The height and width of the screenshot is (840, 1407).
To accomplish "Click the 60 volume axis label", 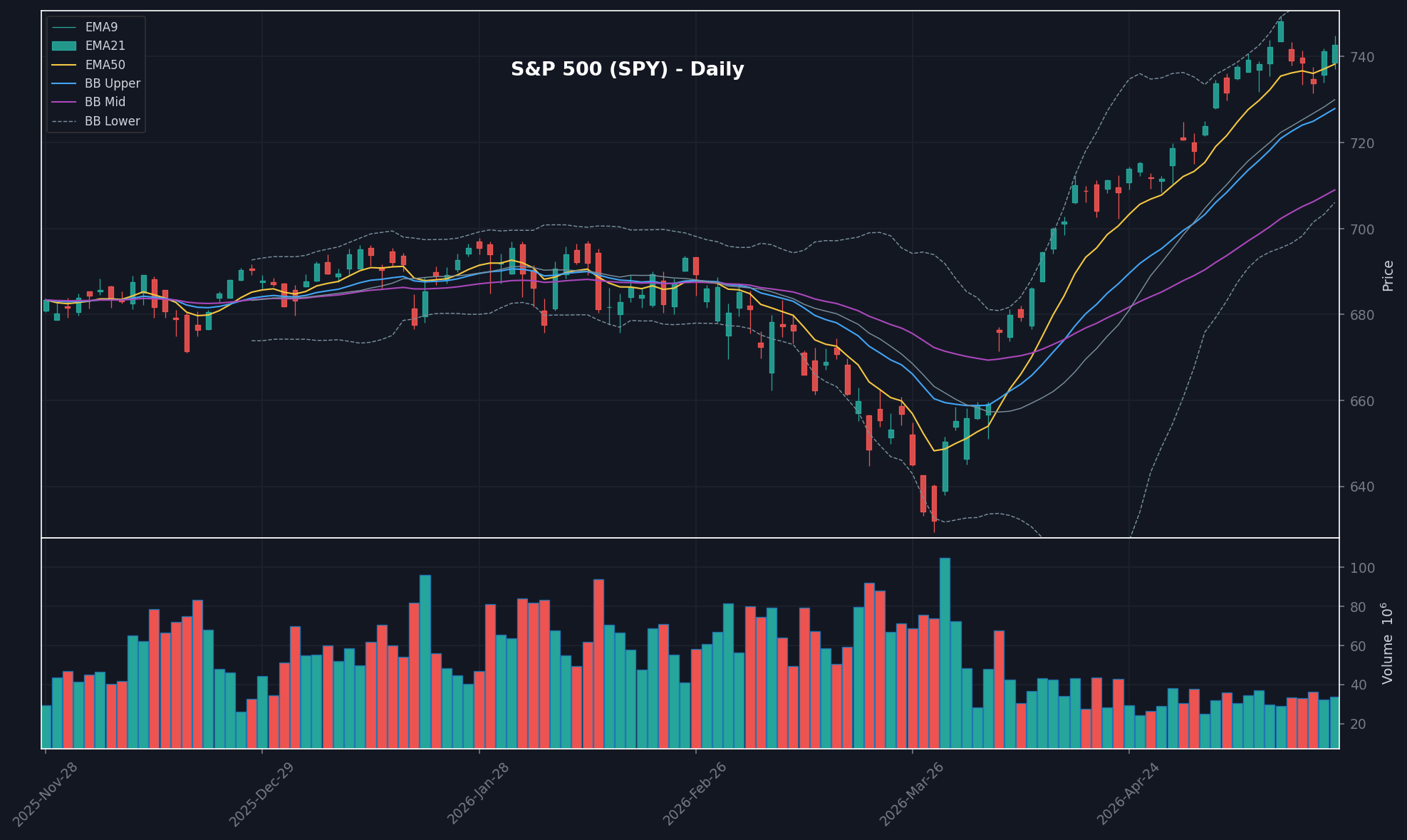I will click(x=1359, y=646).
